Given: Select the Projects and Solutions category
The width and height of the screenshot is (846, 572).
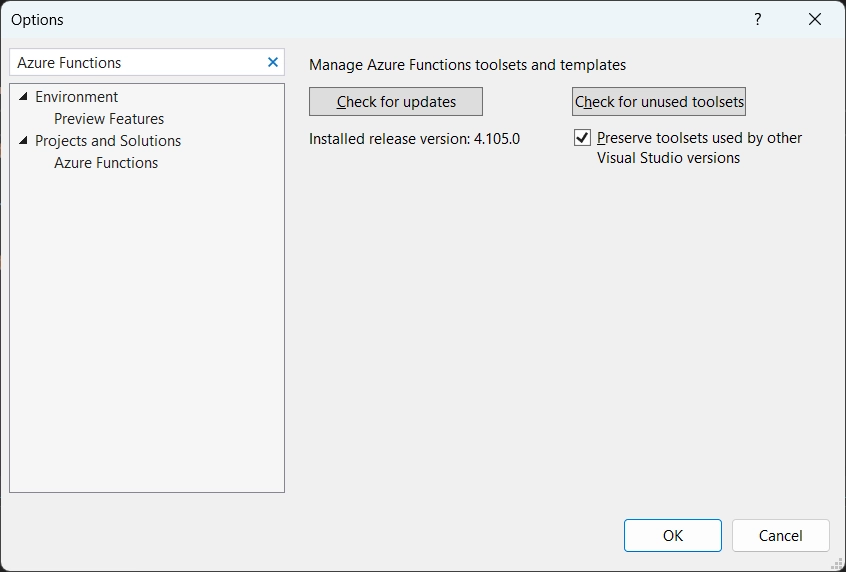Looking at the screenshot, I should pos(108,141).
